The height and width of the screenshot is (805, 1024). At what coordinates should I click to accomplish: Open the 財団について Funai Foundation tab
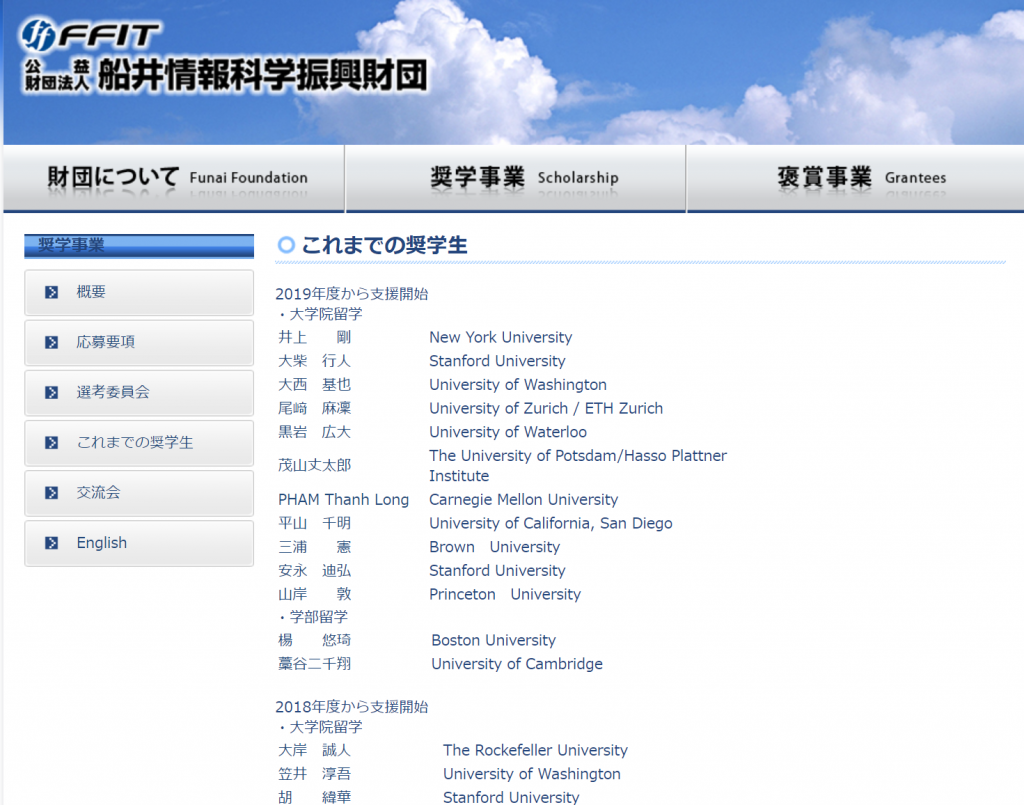coord(176,178)
